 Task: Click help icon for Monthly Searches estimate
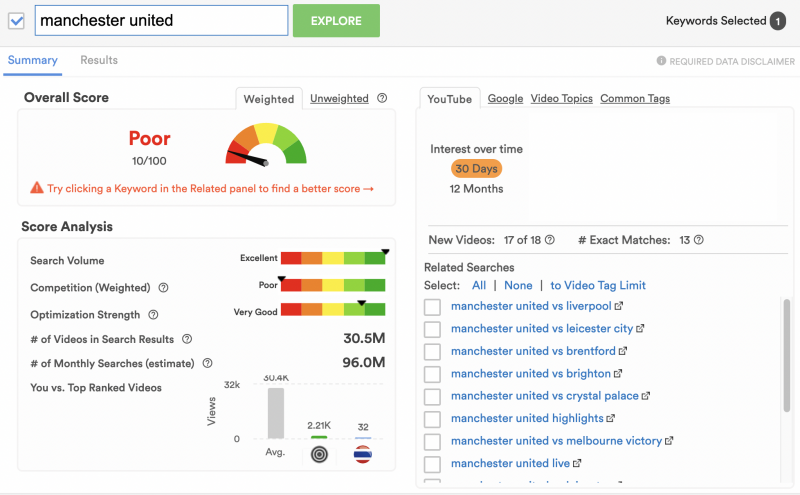coord(208,364)
